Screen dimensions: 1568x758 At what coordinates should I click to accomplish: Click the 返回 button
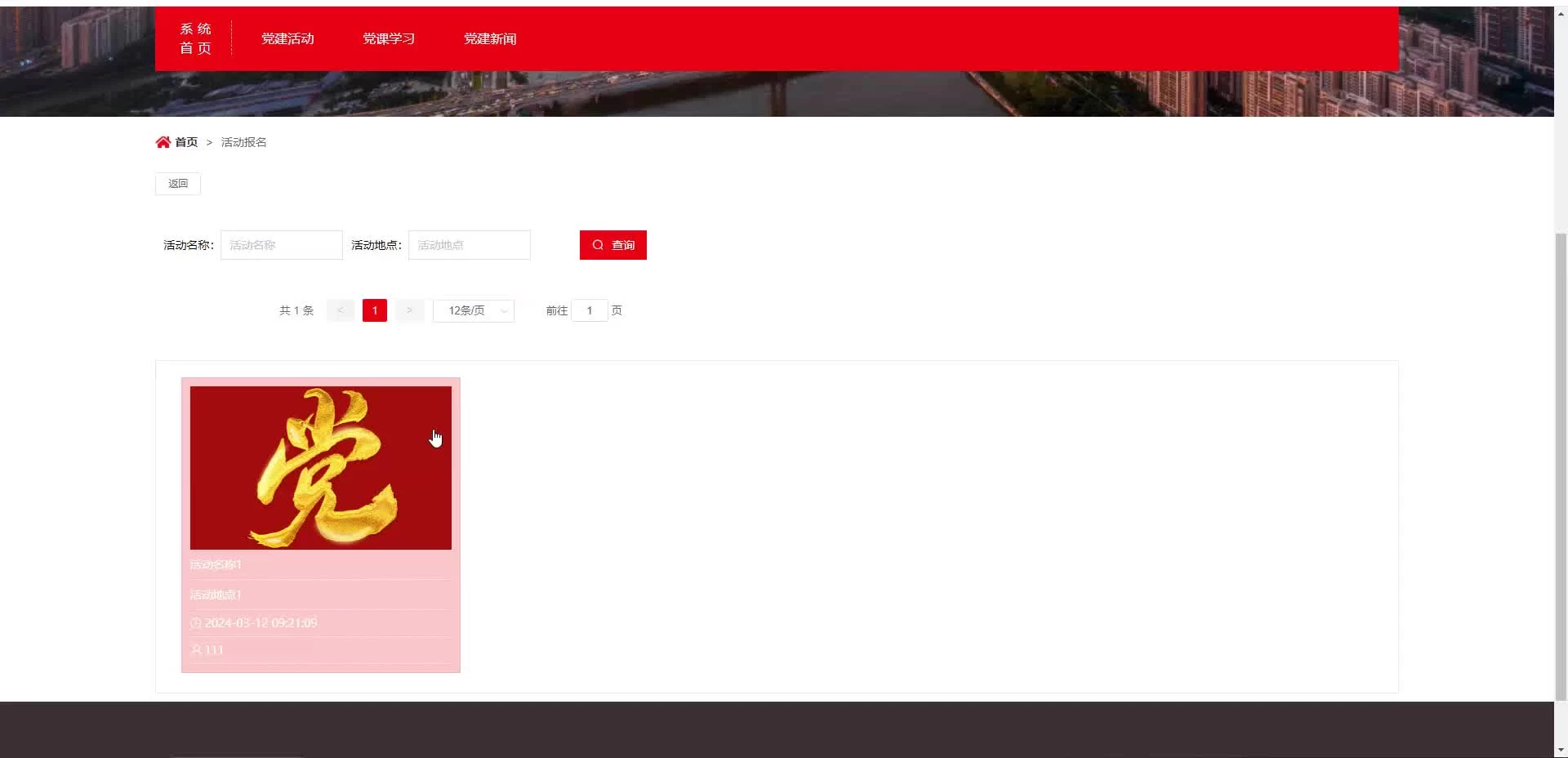(178, 184)
